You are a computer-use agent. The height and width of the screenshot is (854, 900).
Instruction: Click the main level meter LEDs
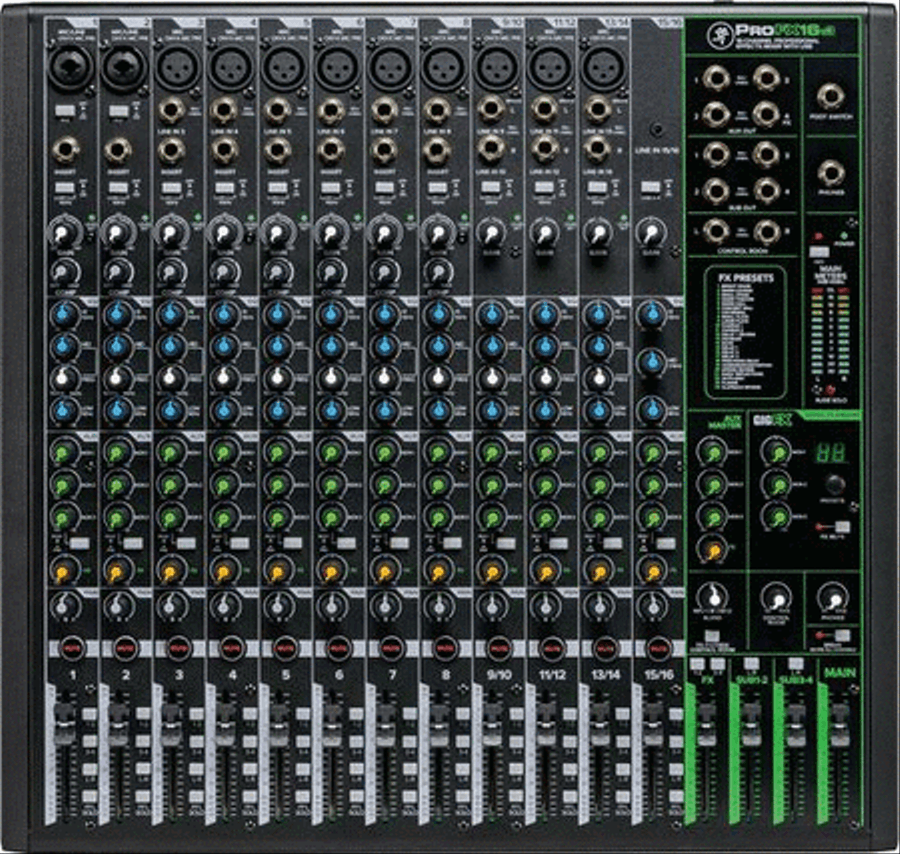[x=829, y=332]
